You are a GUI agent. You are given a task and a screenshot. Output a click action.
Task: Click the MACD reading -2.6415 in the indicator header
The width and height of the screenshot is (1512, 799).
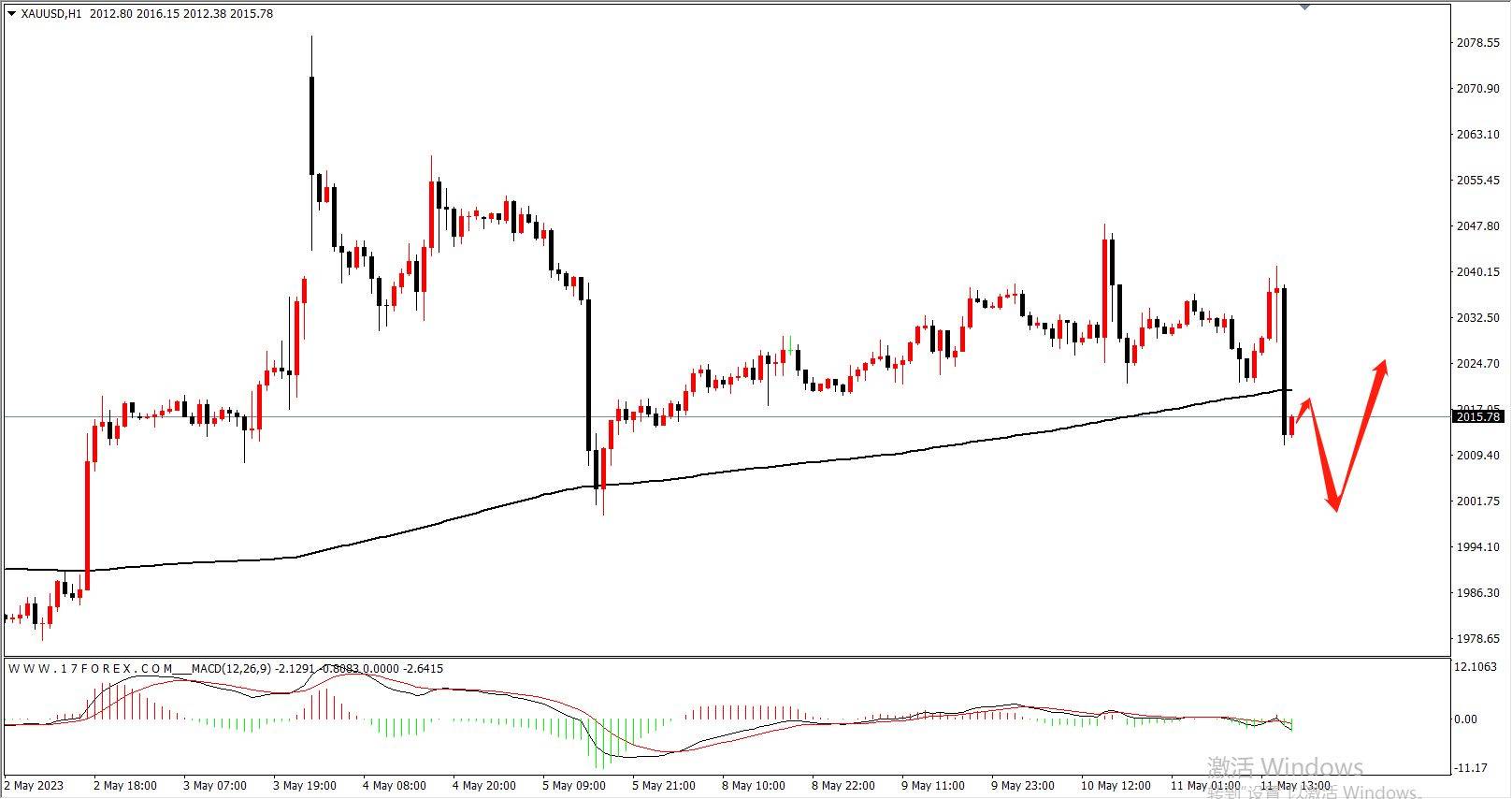point(423,669)
